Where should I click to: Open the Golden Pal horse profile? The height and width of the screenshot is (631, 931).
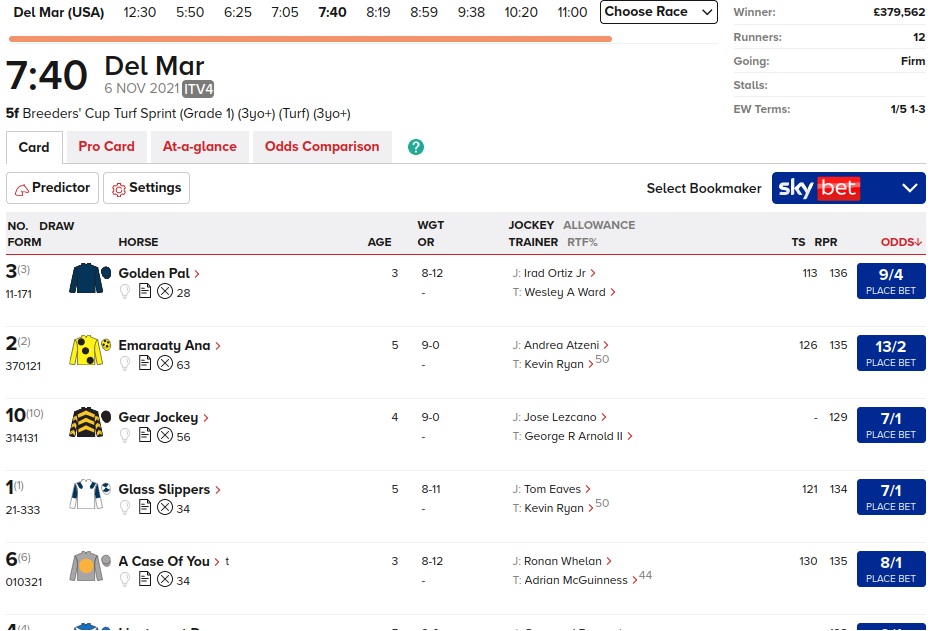[x=159, y=273]
